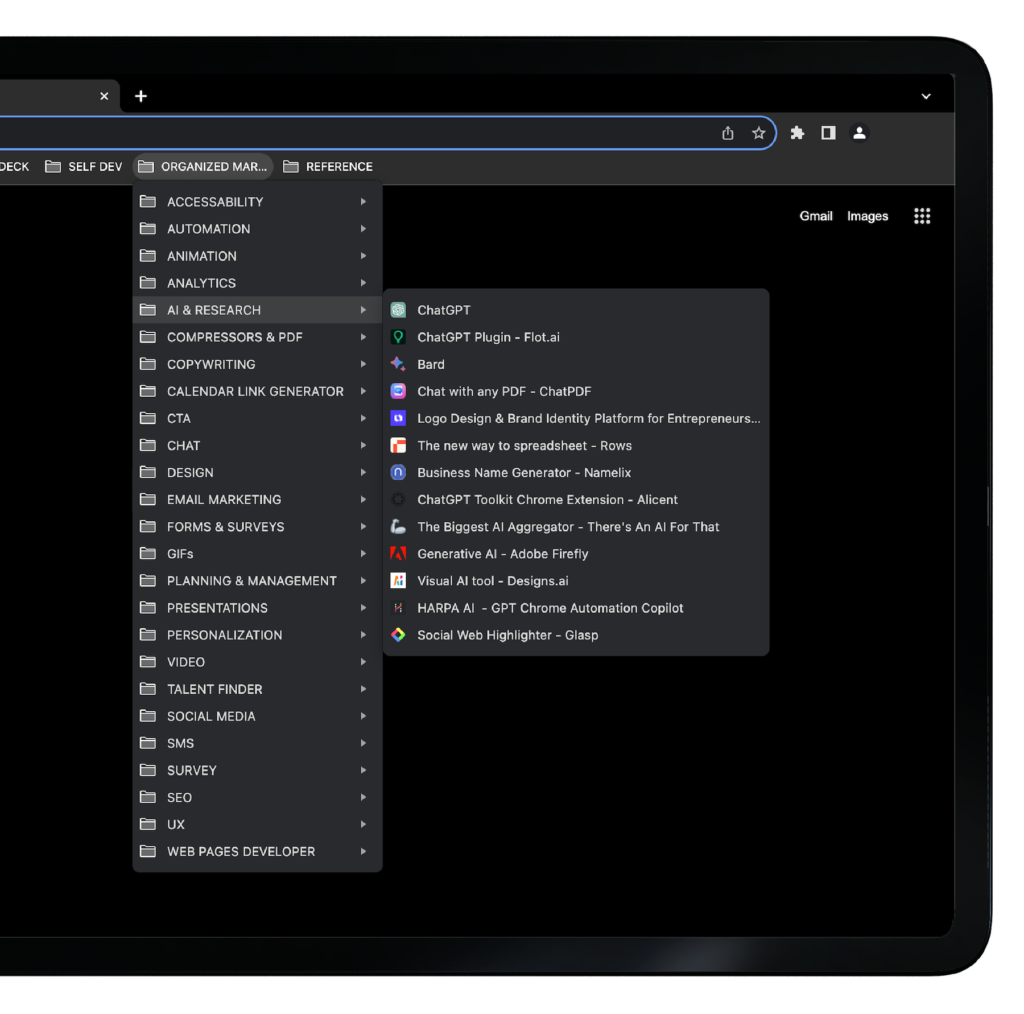
Task: Open Generative AI - Adobe Firefly bookmark
Action: click(575, 554)
